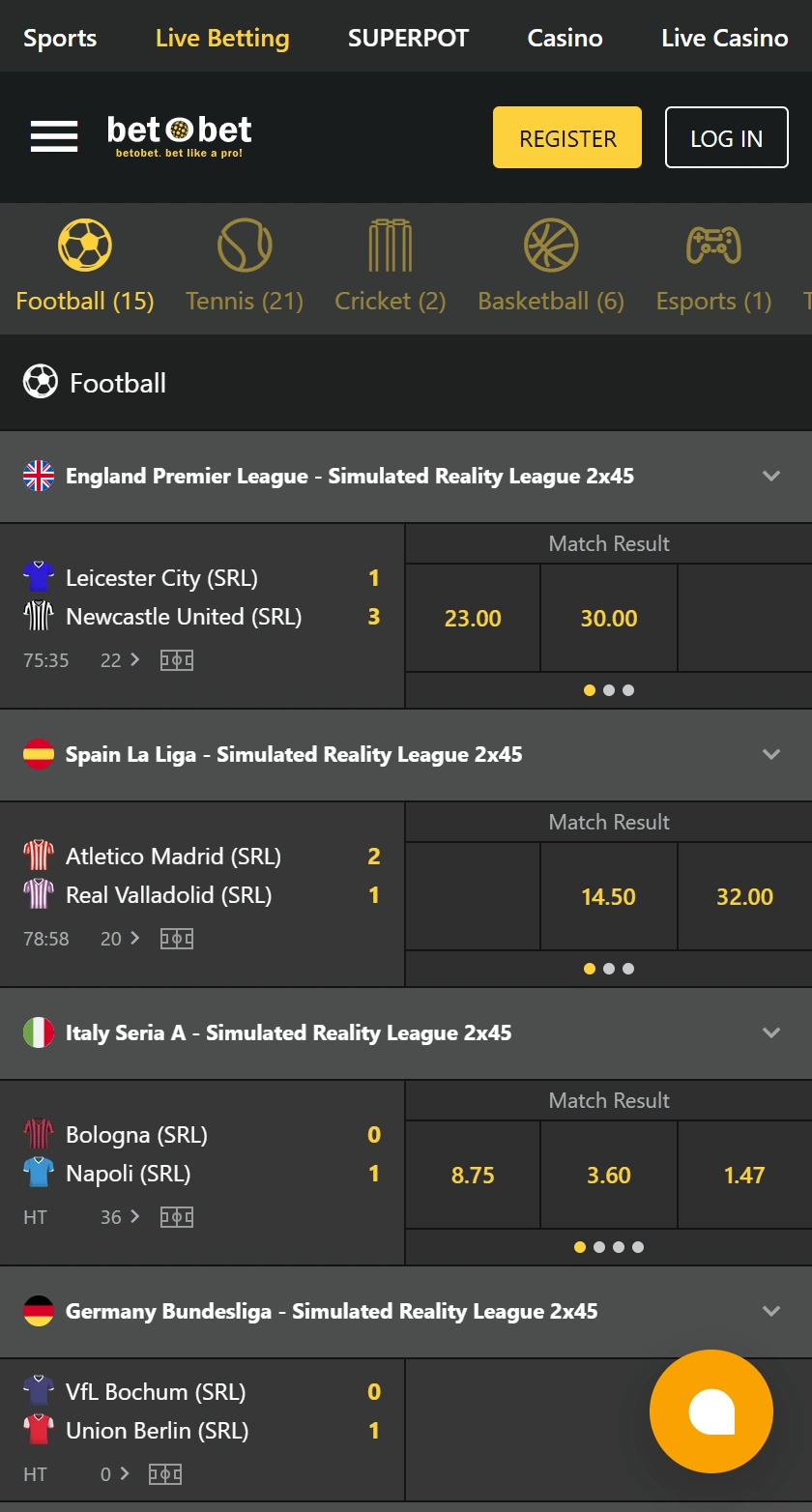Viewport: 812px width, 1512px height.
Task: Collapse the Germany Bundesliga section
Action: click(x=770, y=1311)
